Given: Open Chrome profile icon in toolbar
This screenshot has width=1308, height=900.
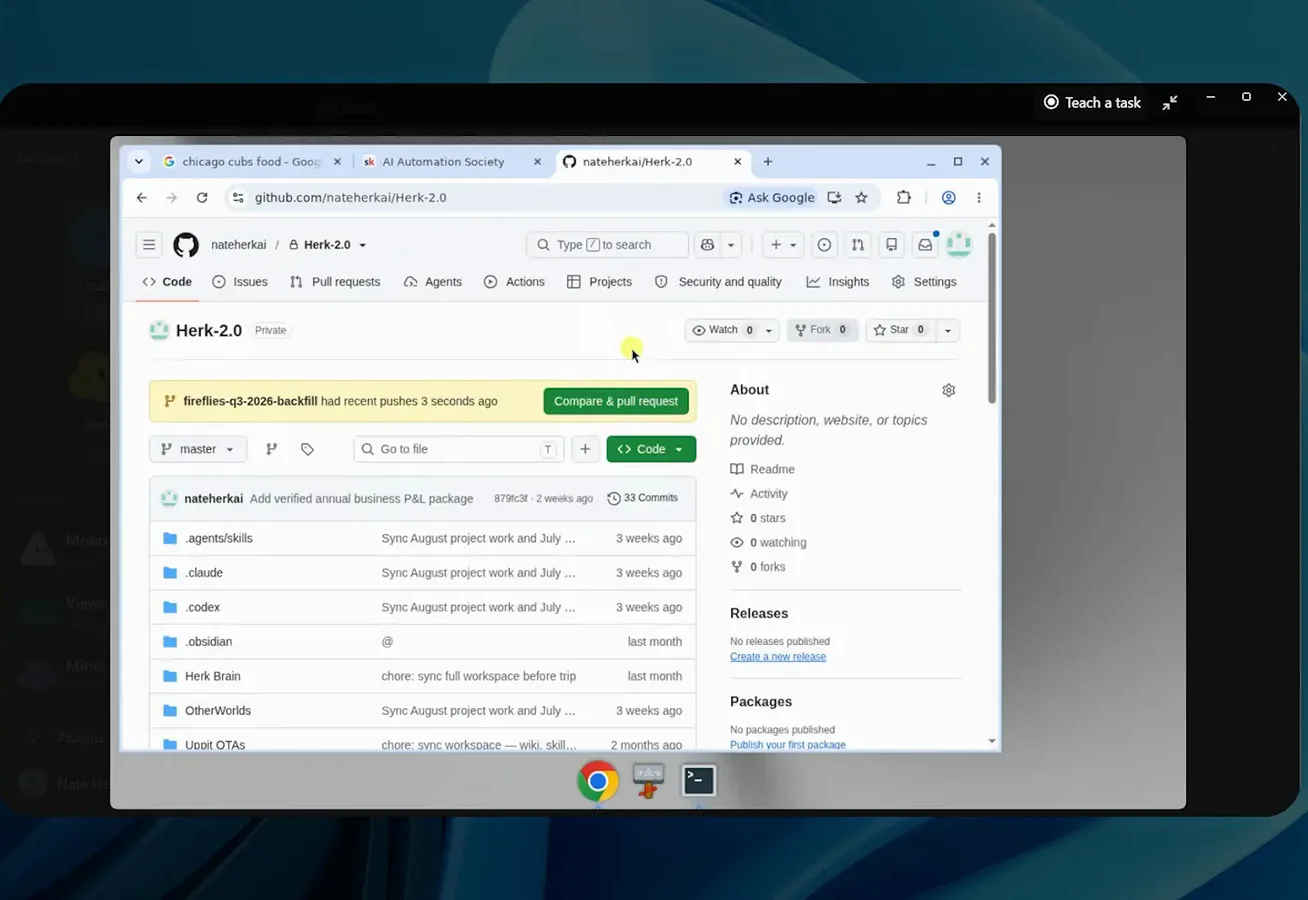Looking at the screenshot, I should [949, 198].
